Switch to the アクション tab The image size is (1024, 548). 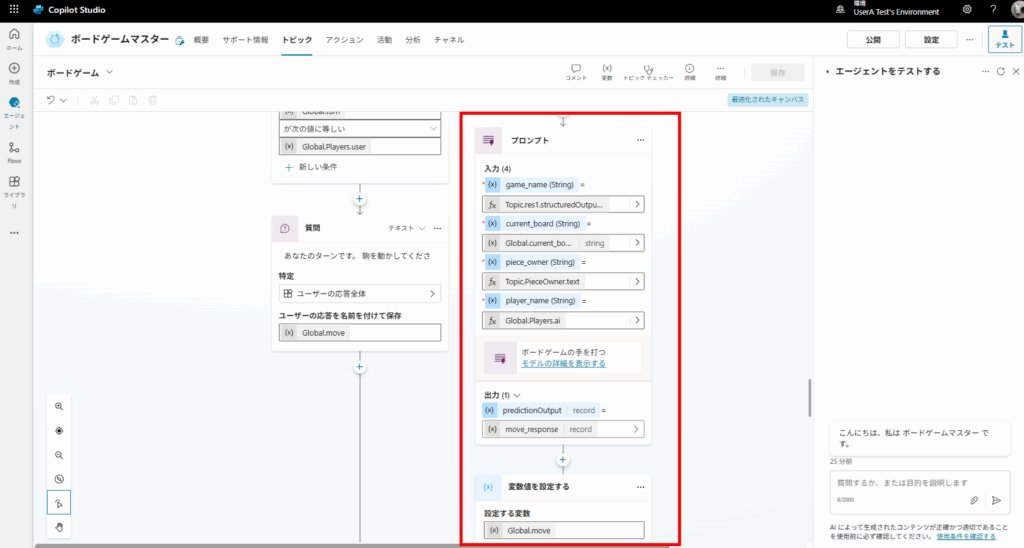(x=344, y=40)
